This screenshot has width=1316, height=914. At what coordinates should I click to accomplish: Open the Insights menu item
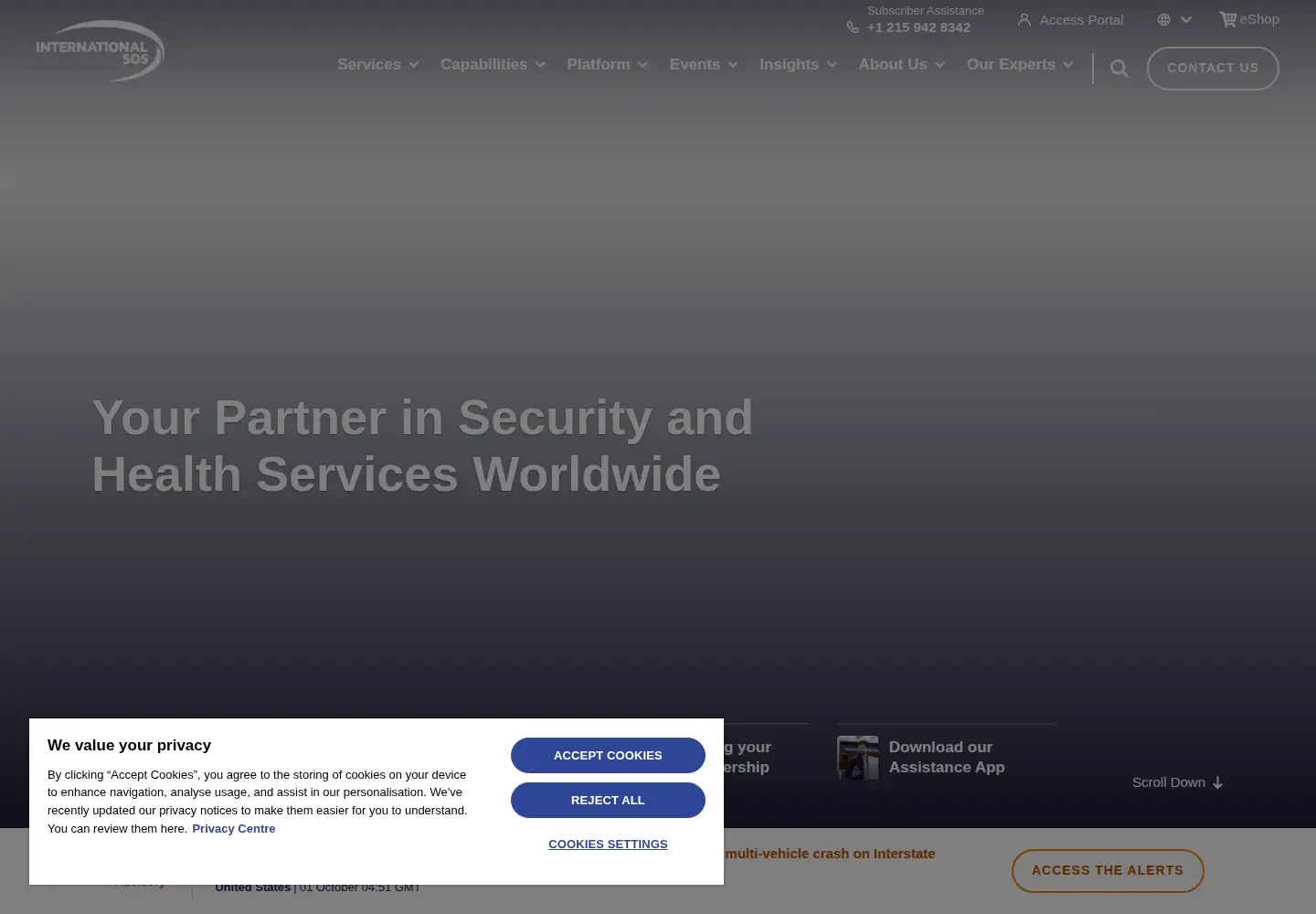[789, 65]
